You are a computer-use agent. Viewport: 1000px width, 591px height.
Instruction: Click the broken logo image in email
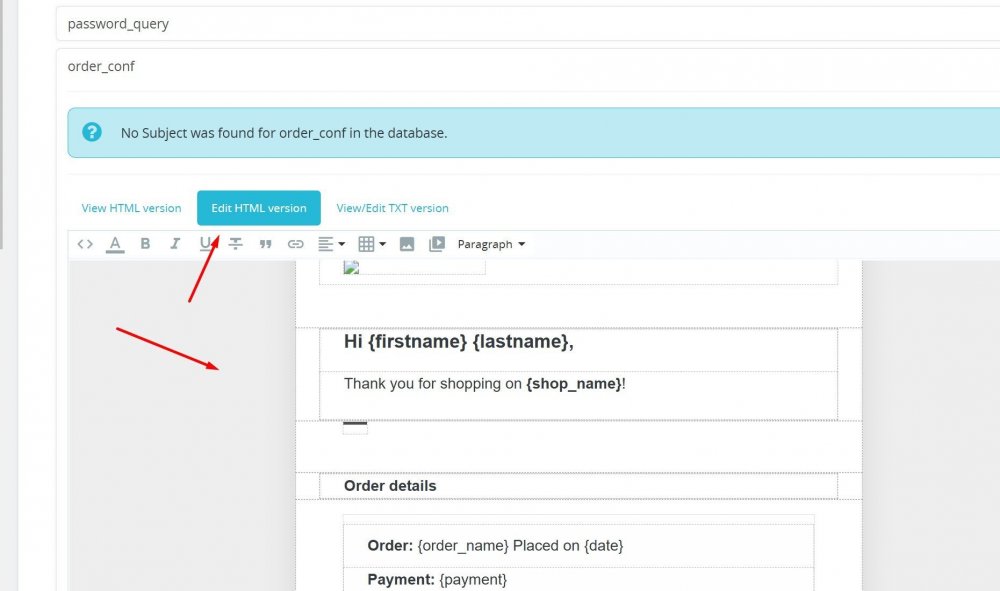coord(351,267)
